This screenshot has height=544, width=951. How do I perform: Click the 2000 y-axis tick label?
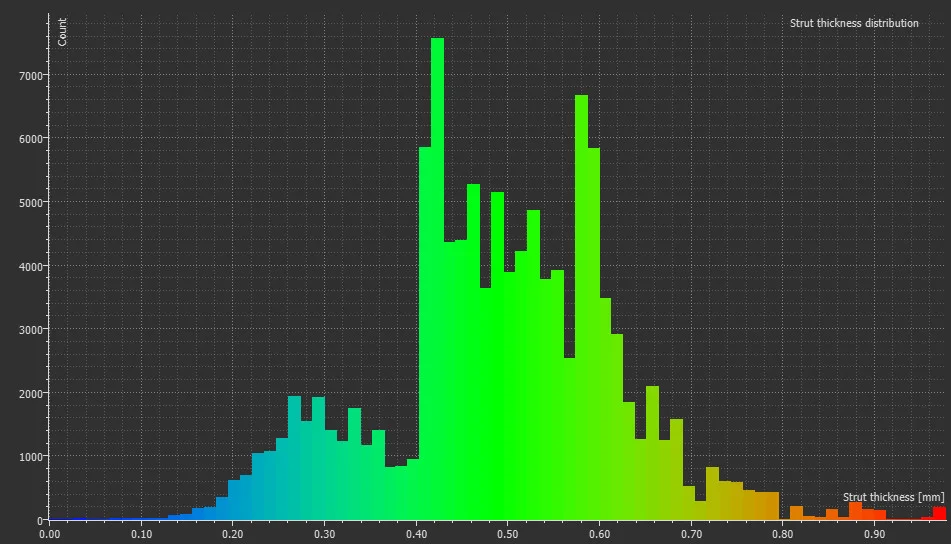(x=31, y=394)
